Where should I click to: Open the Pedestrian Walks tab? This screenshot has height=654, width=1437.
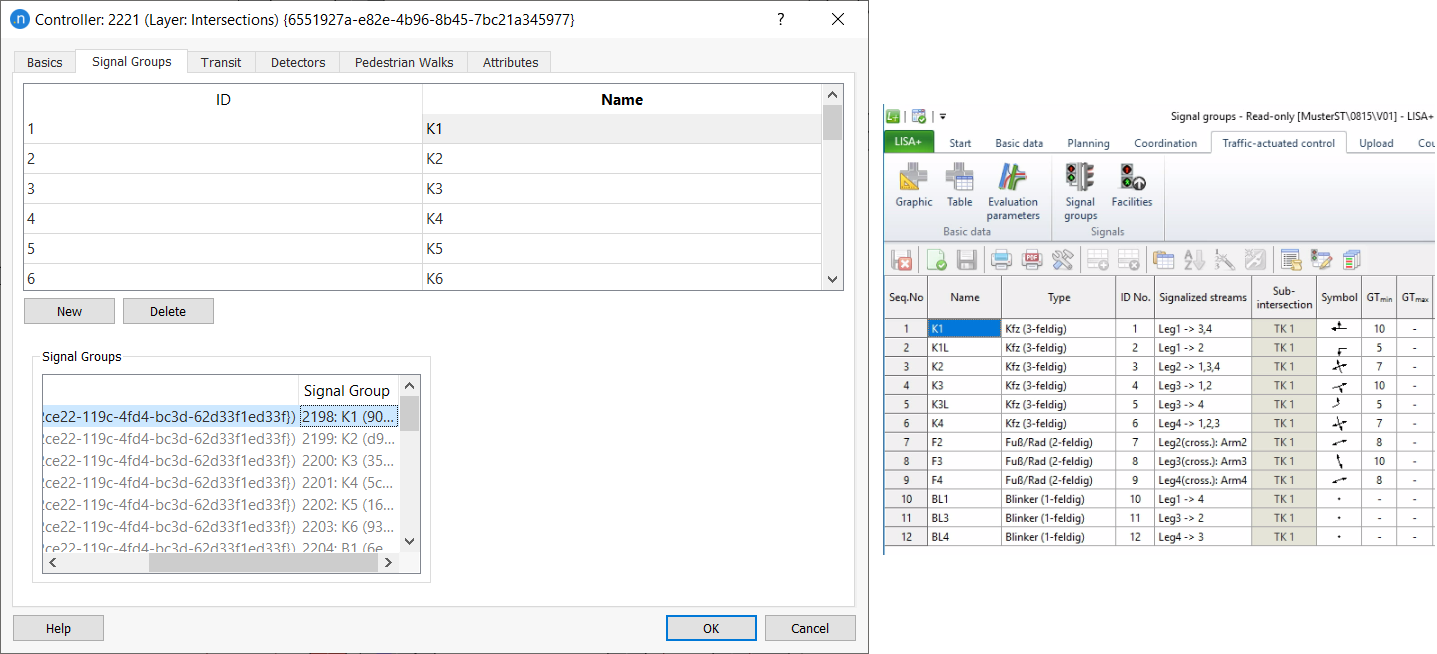(x=403, y=62)
